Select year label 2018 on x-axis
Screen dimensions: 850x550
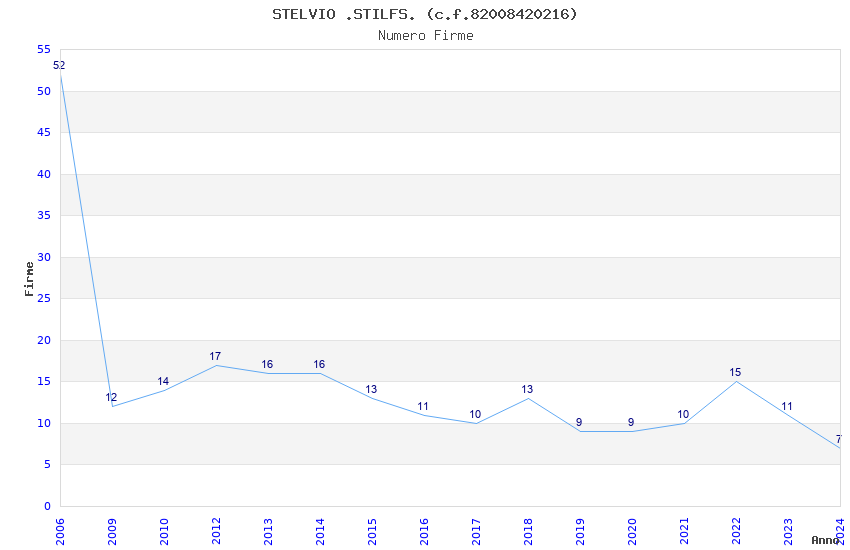(528, 532)
